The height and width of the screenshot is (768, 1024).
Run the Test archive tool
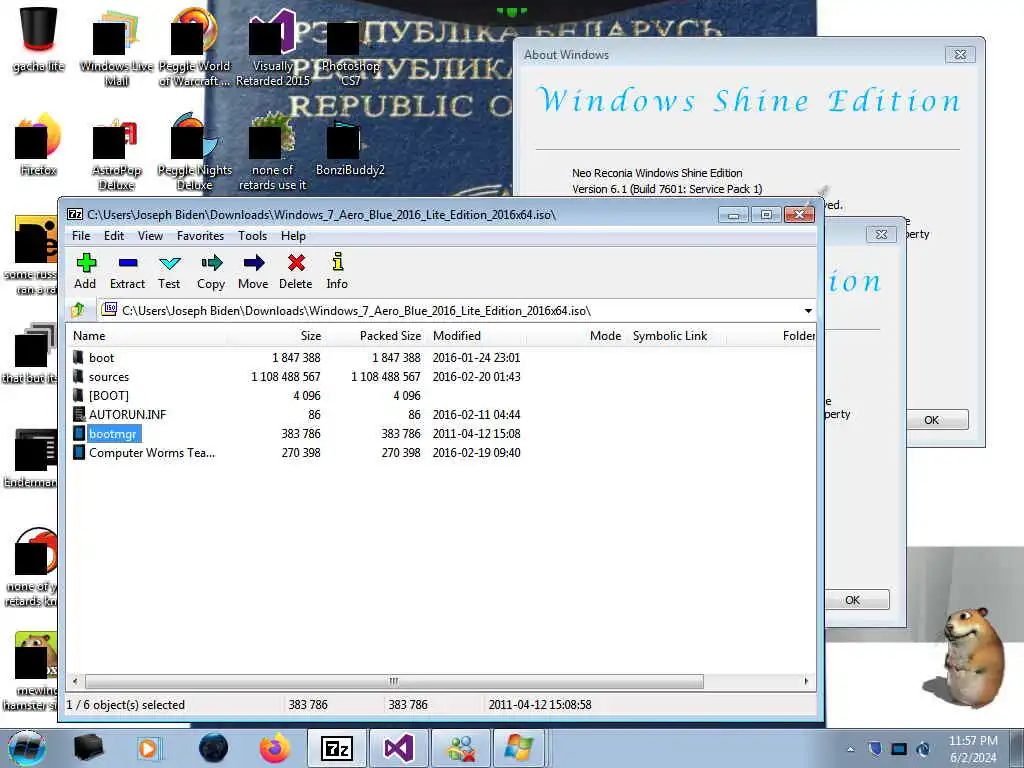click(x=169, y=270)
